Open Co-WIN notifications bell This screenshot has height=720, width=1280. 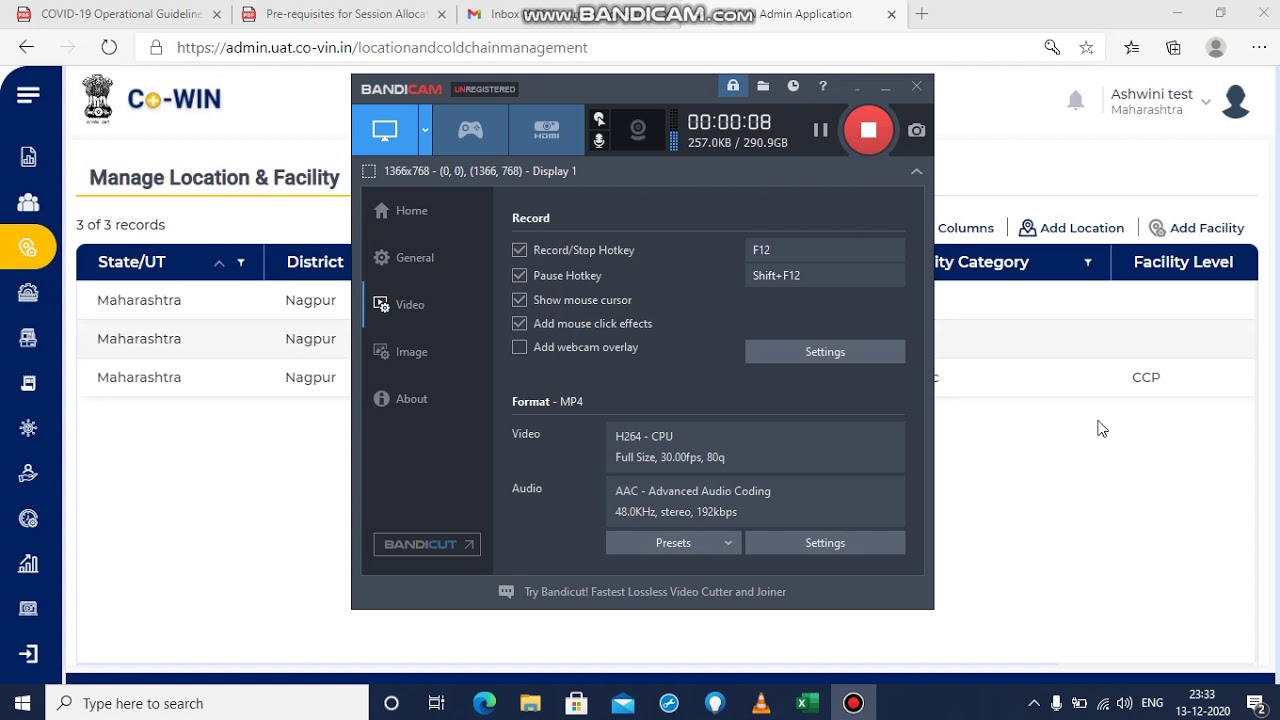[x=1075, y=100]
